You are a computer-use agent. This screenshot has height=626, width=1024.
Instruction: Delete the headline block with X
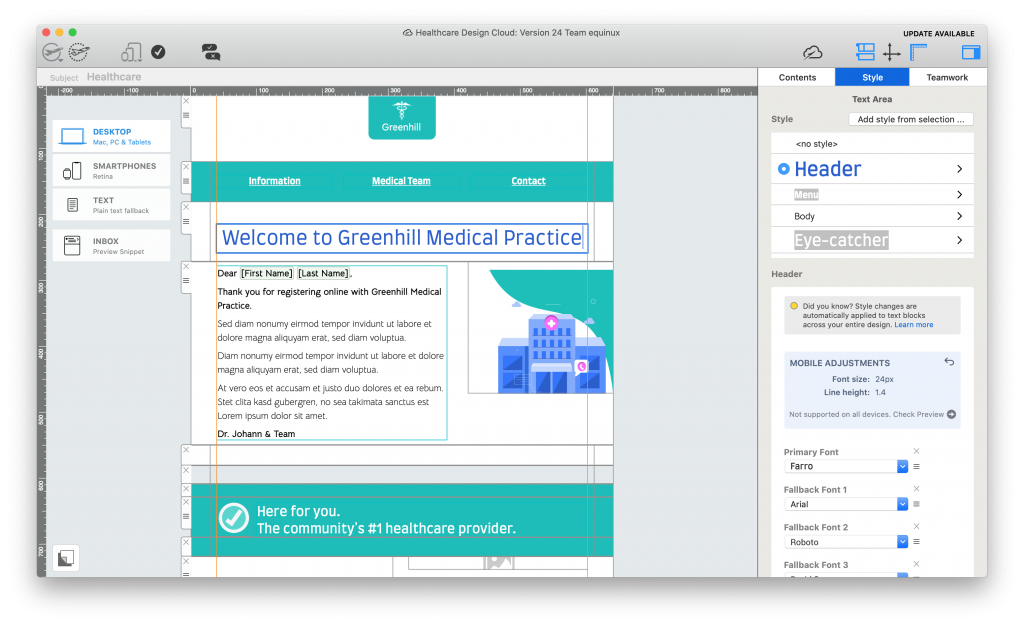186,207
